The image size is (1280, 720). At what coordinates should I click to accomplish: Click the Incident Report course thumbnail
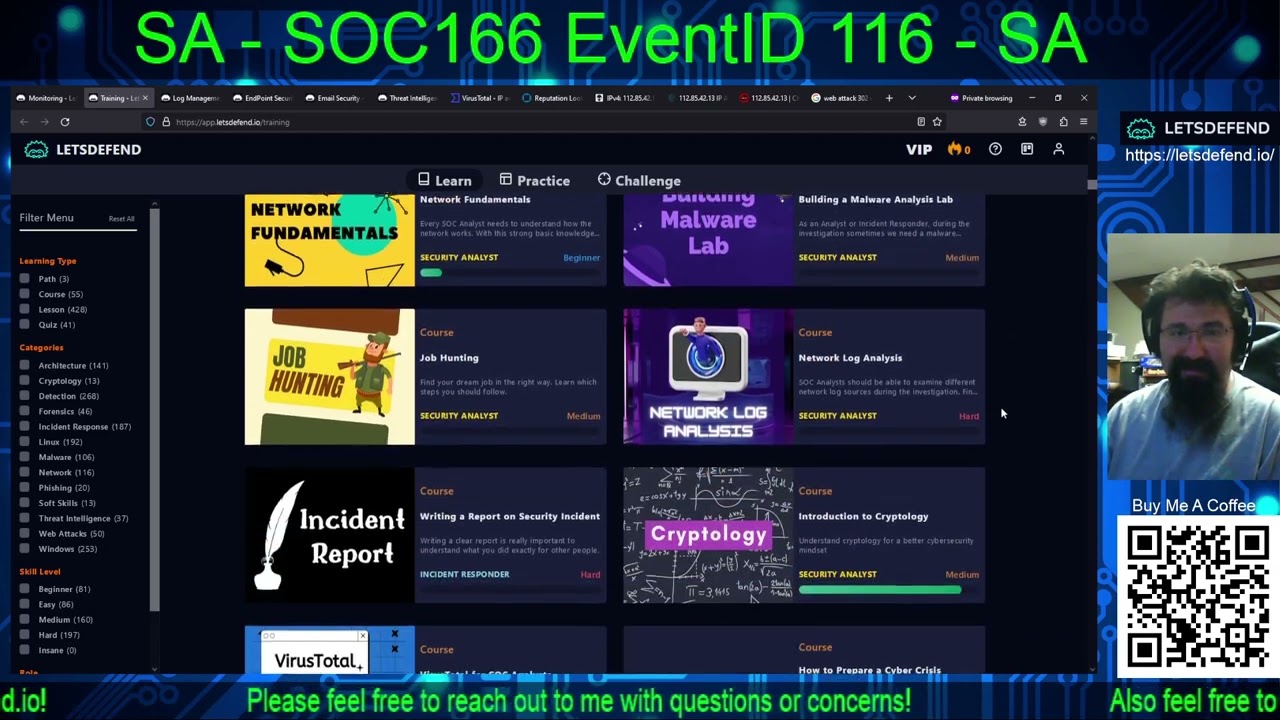coord(329,536)
